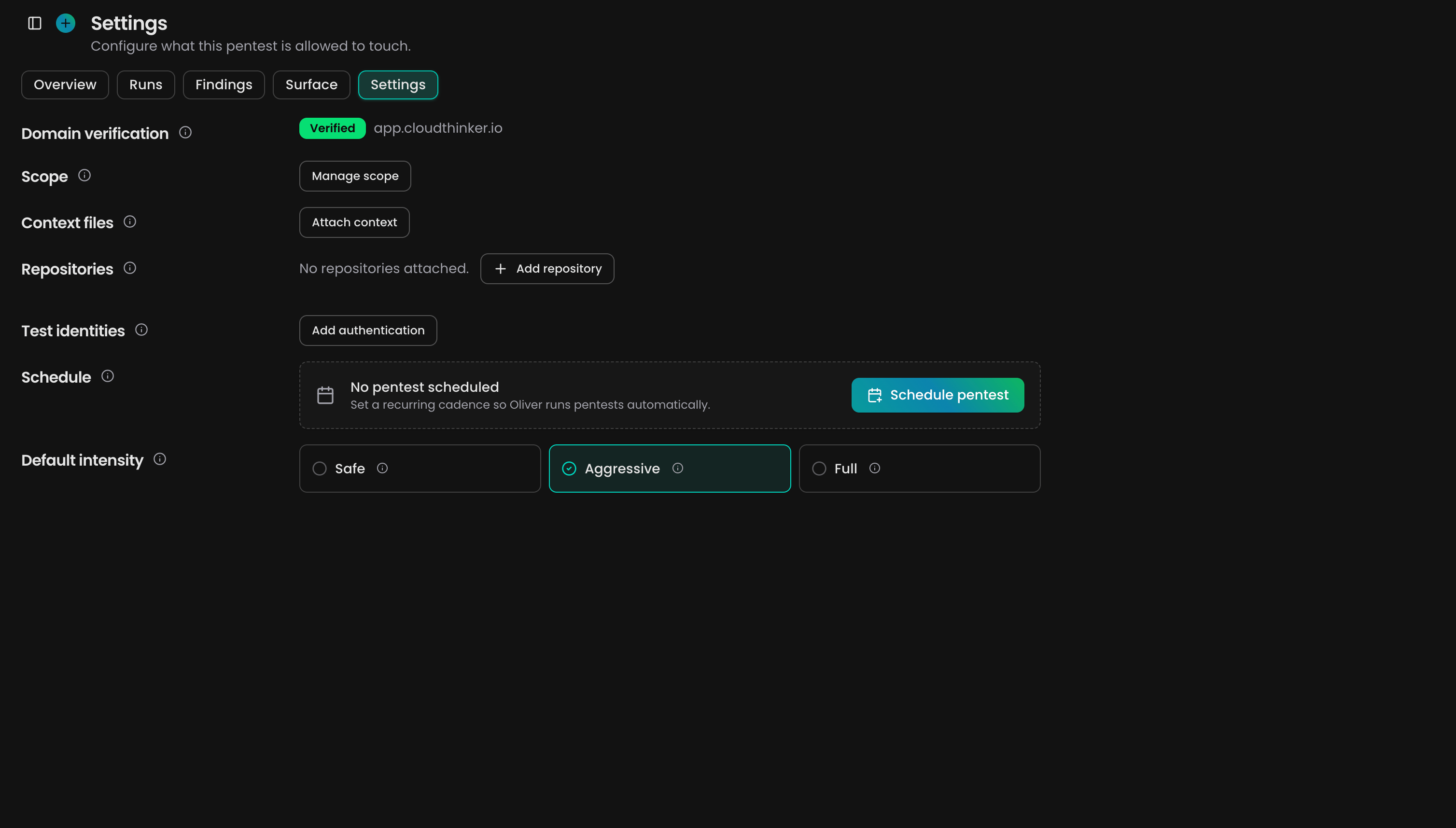The height and width of the screenshot is (828, 1456).
Task: Select the Safe intensity option
Action: click(x=420, y=469)
